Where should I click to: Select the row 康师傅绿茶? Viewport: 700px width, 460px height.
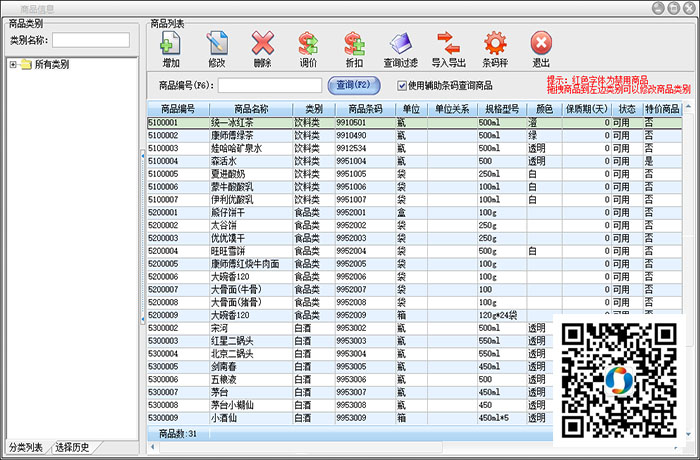414,135
